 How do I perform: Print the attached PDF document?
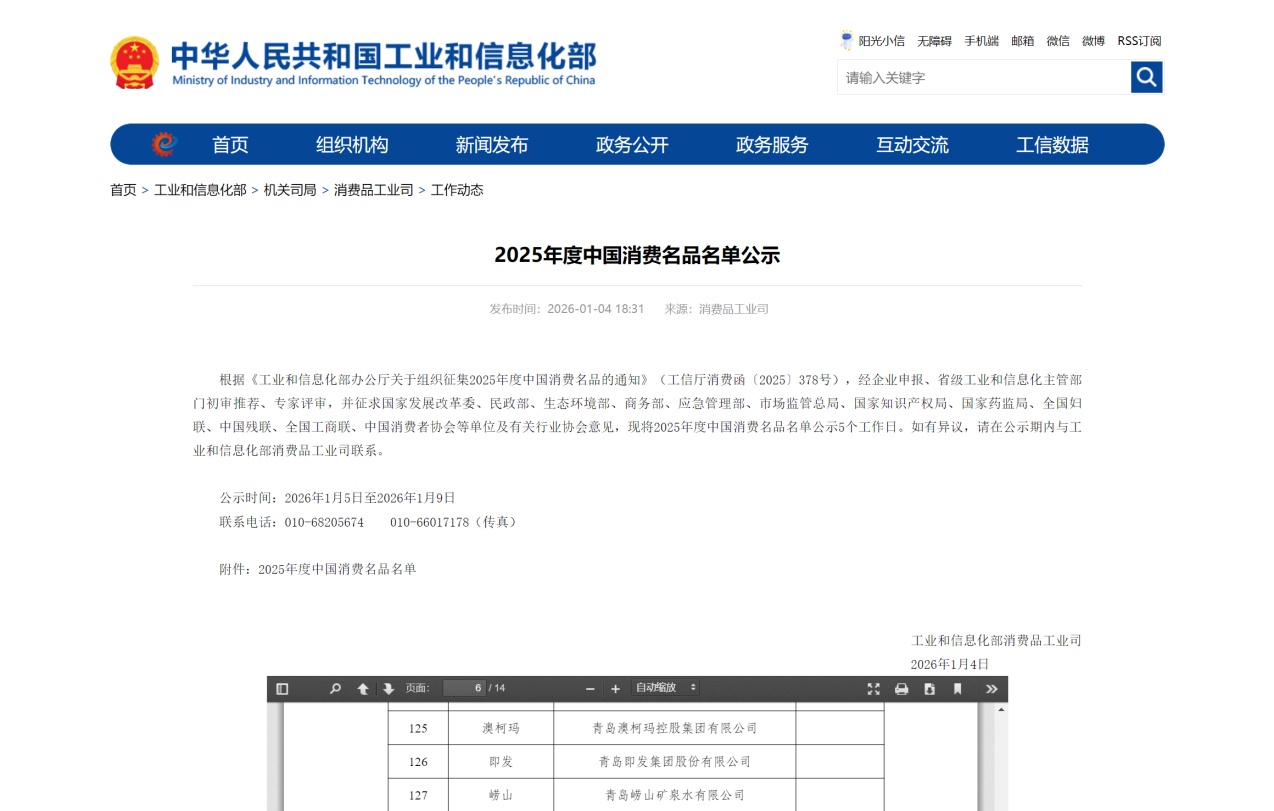pos(900,688)
